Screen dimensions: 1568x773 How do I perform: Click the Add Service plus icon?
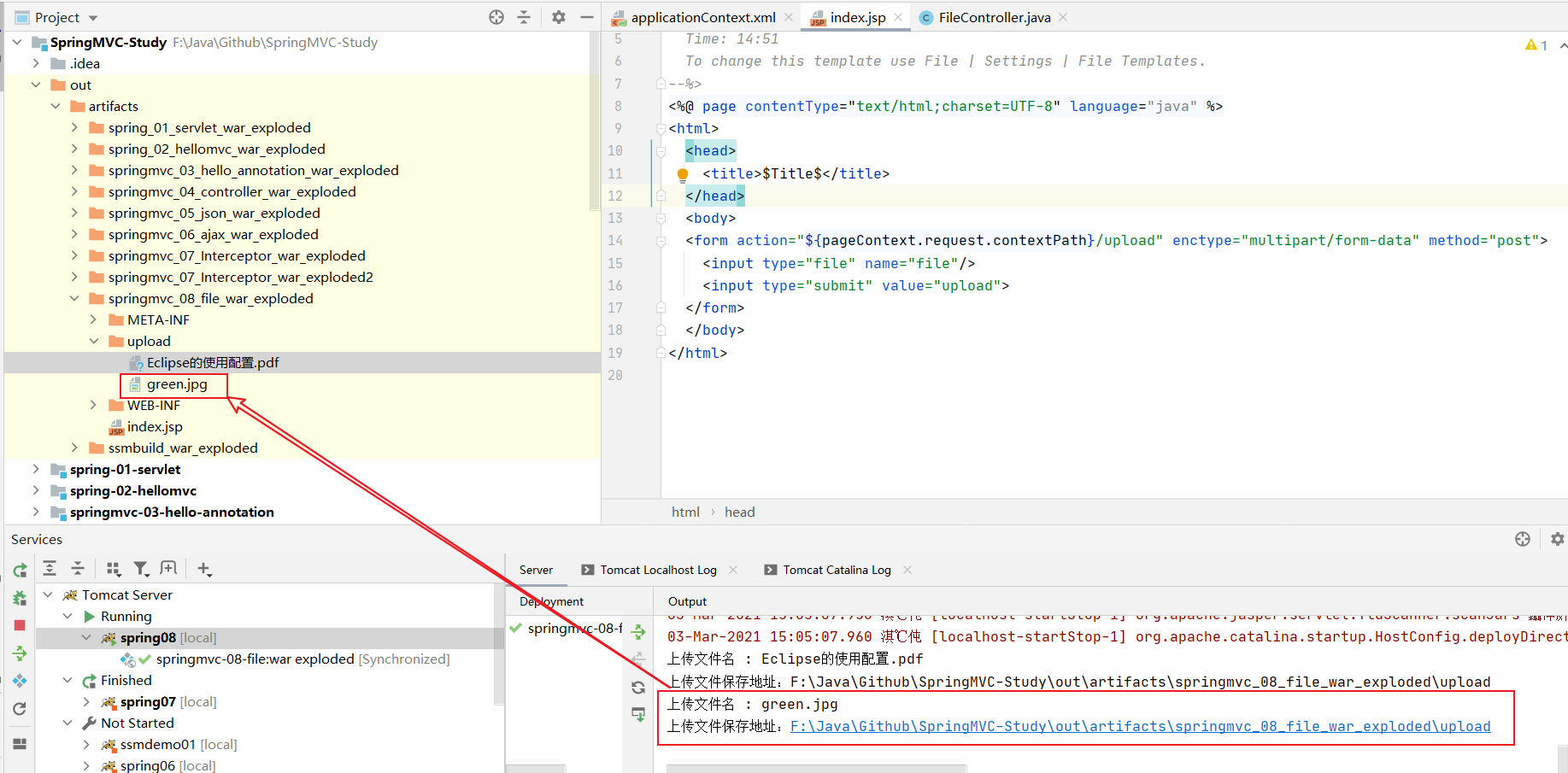tap(204, 569)
